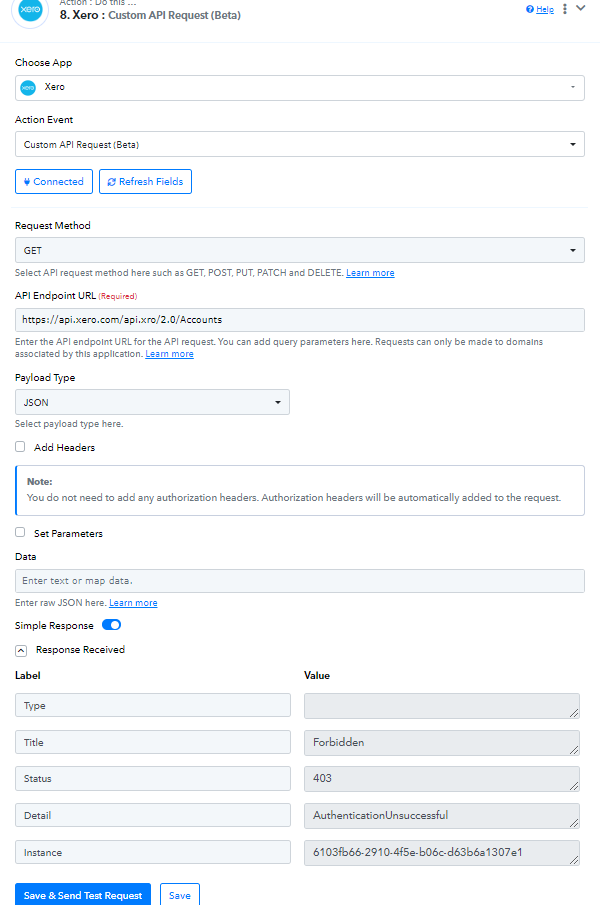Open the Help question mark icon
The image size is (600, 905).
click(x=530, y=9)
